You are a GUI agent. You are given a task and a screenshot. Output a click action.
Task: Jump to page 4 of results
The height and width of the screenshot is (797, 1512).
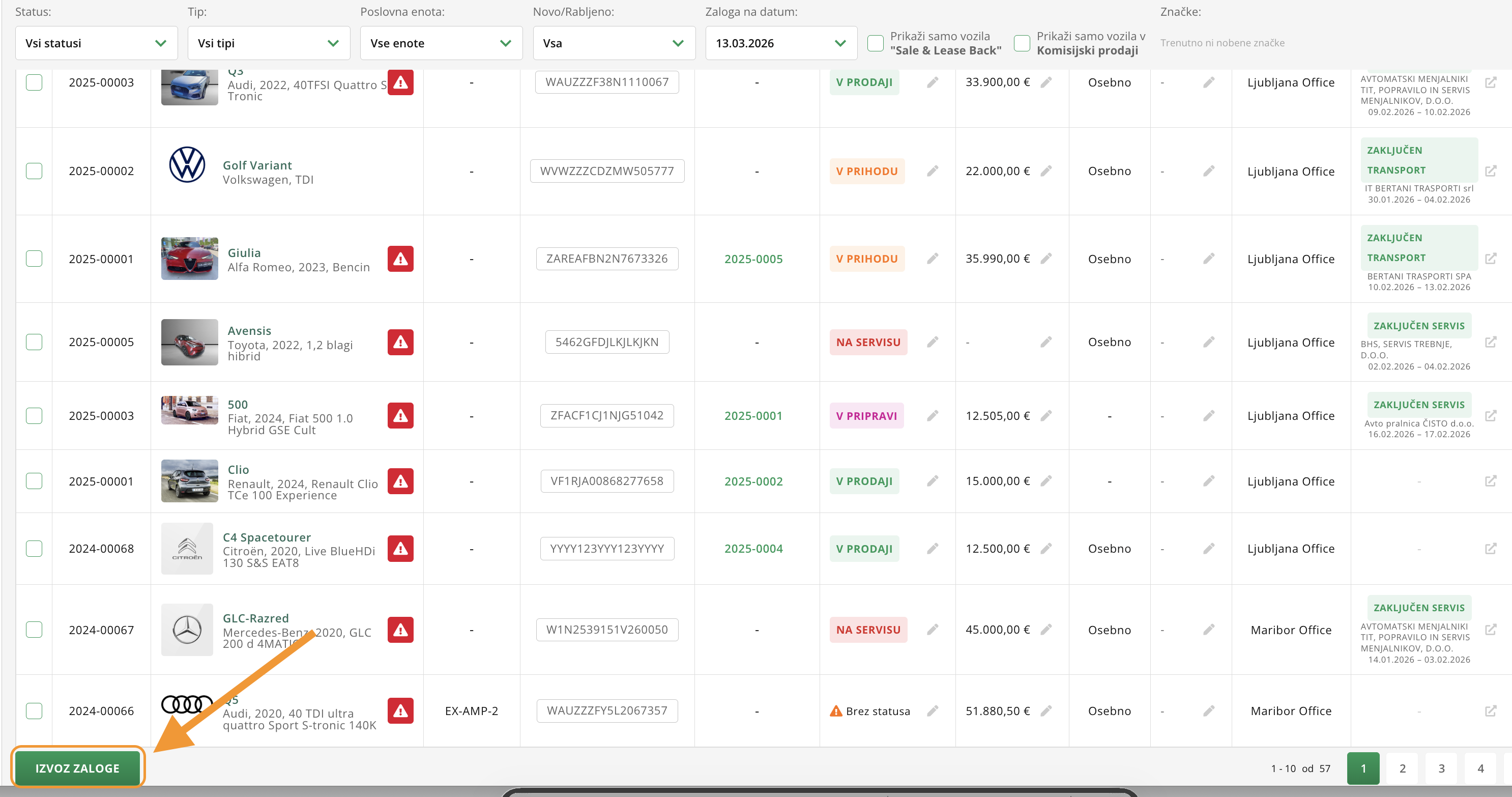point(1480,768)
